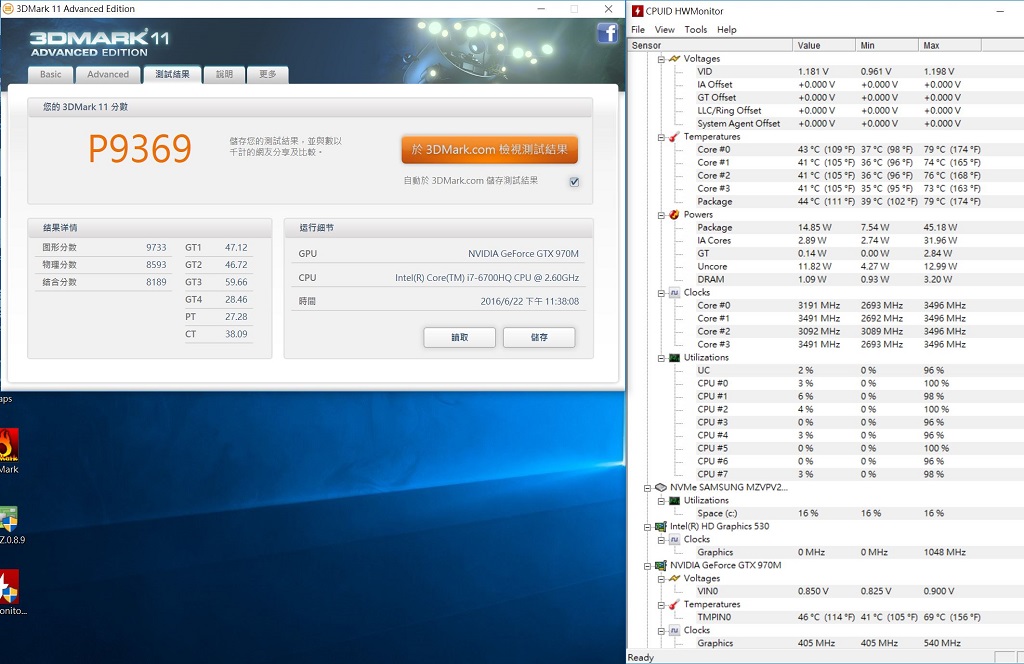Click the Min column header
Image resolution: width=1024 pixels, height=664 pixels.
[x=887, y=45]
